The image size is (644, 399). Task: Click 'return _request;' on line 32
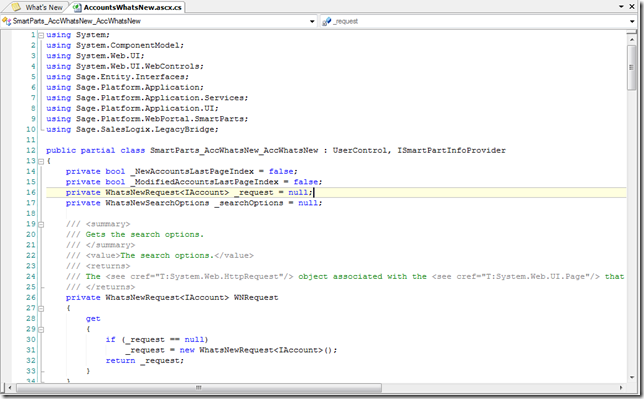click(x=145, y=361)
